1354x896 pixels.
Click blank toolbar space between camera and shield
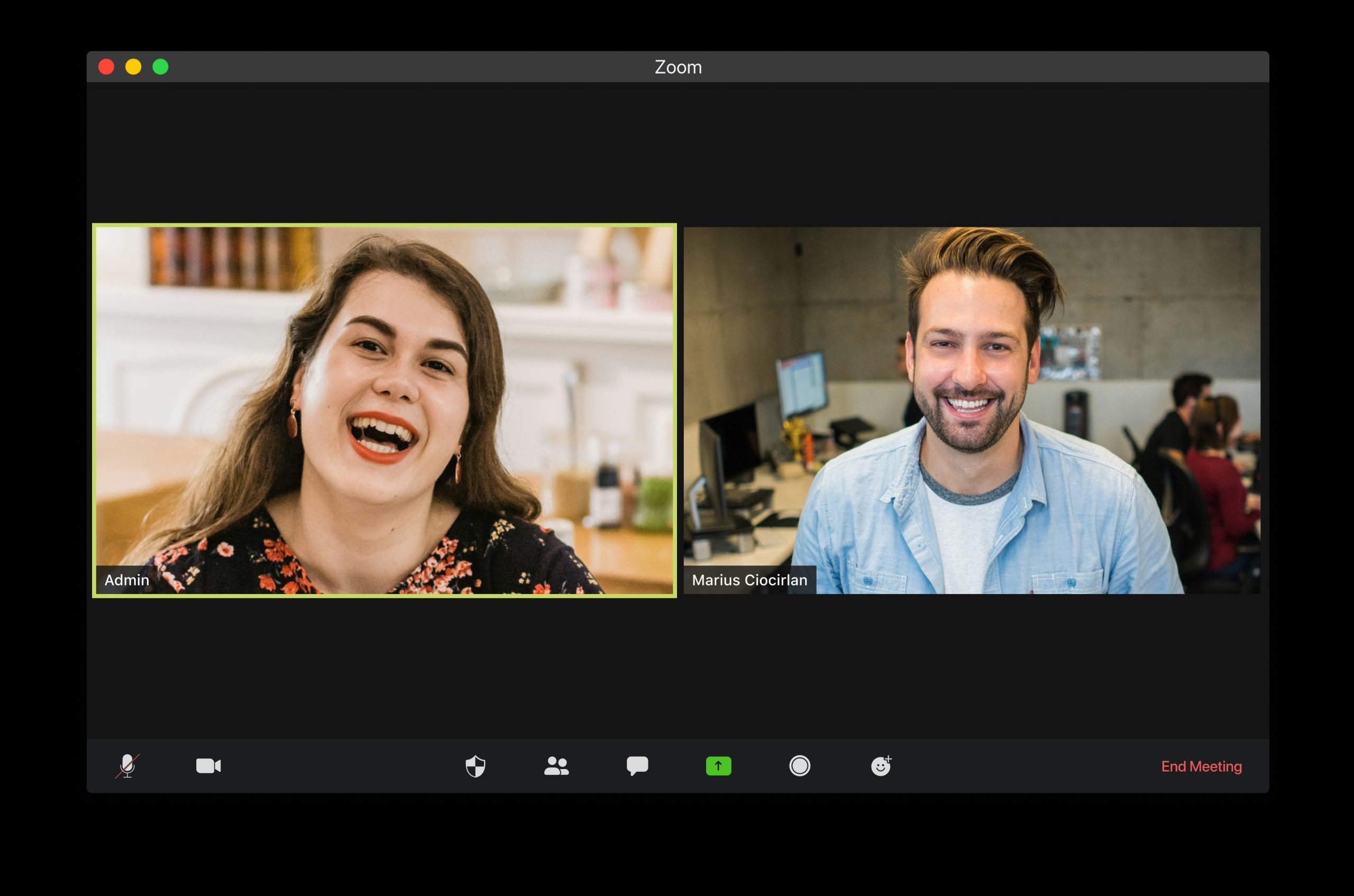click(343, 766)
